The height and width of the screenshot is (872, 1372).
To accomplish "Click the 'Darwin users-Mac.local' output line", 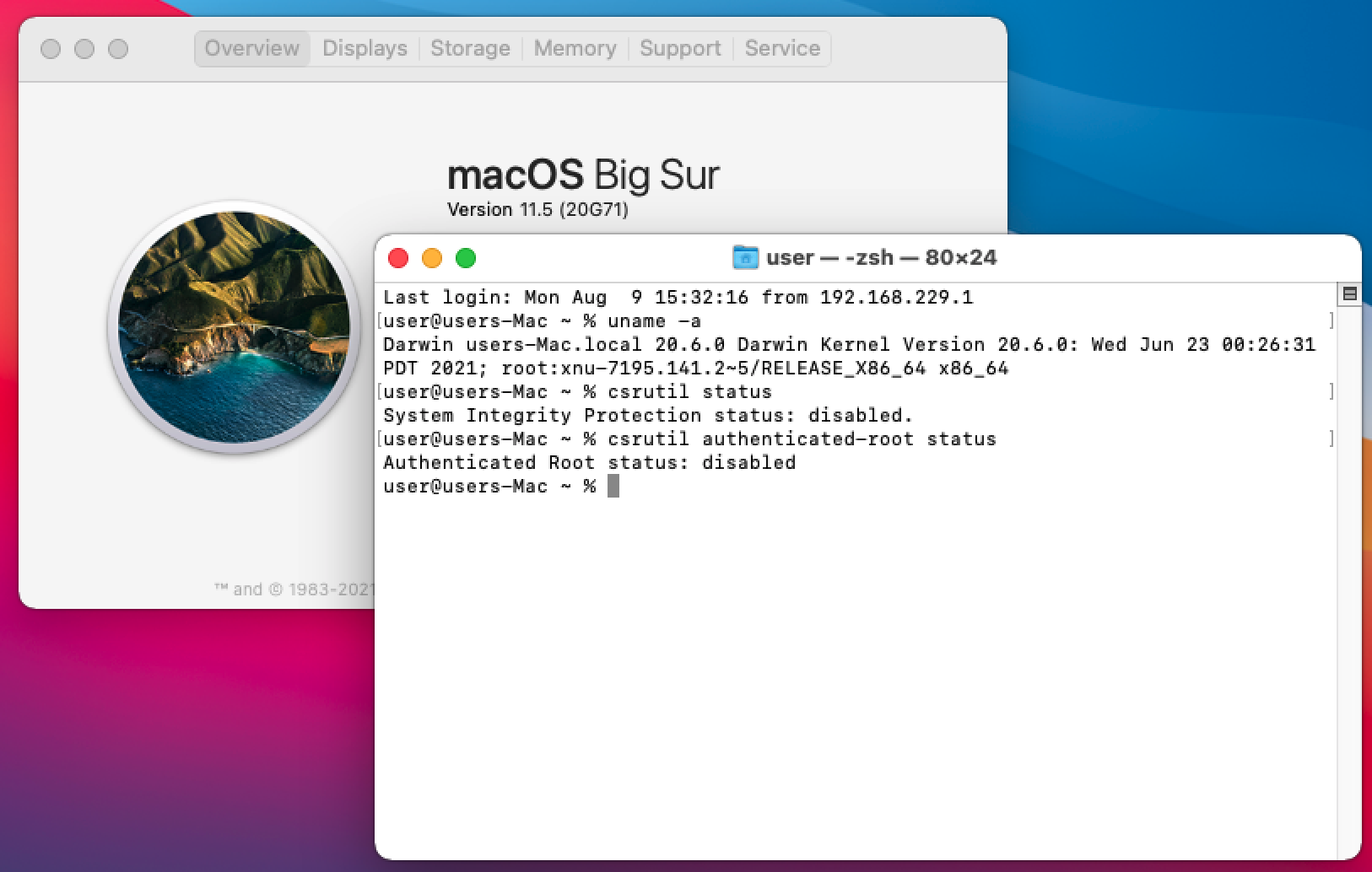I will coord(849,344).
